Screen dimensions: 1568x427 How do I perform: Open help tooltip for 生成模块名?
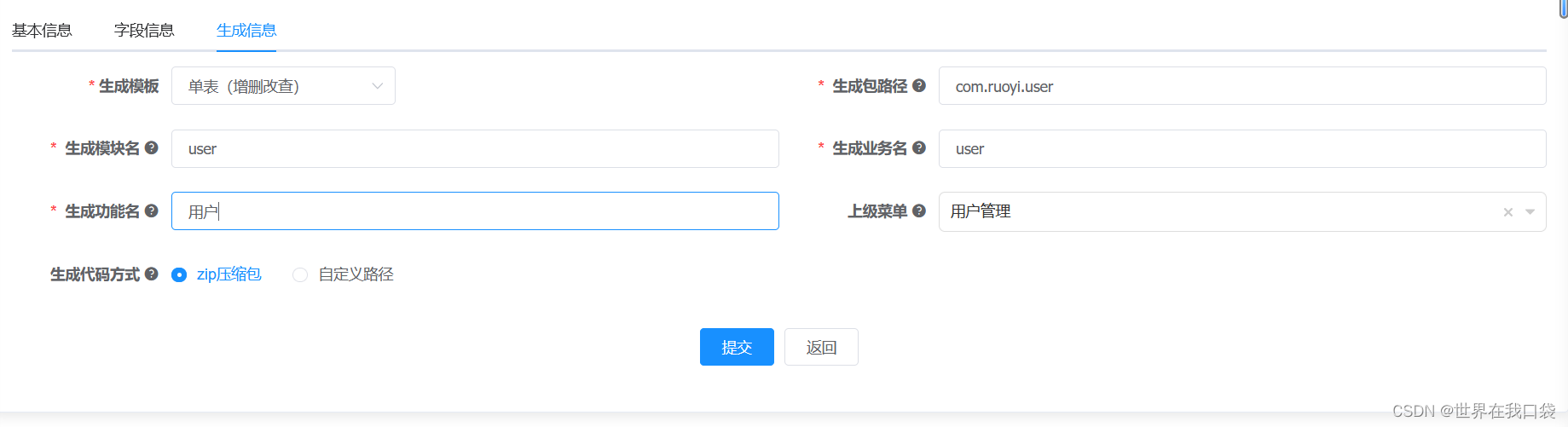click(151, 147)
